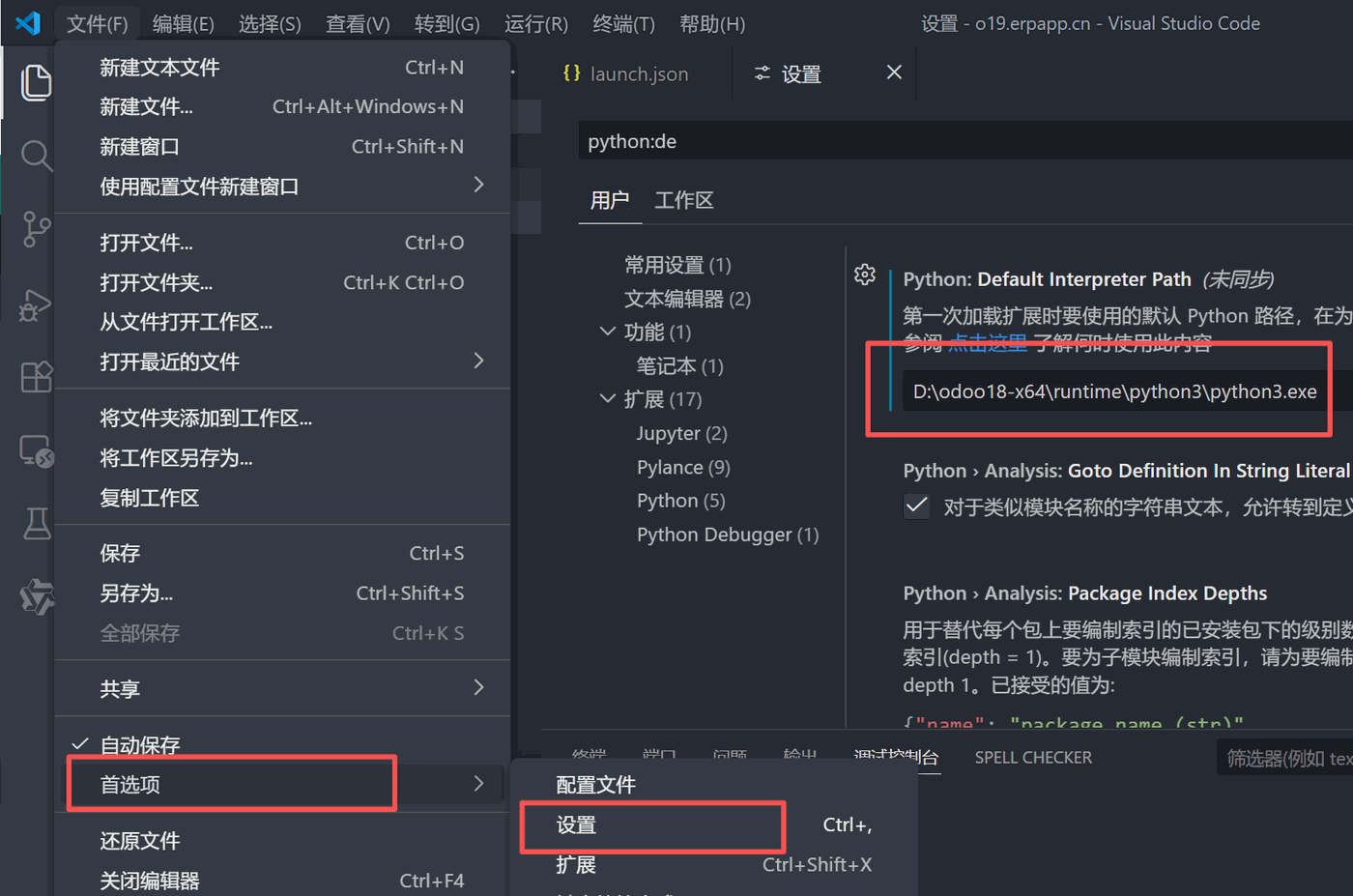The height and width of the screenshot is (896, 1353).
Task: Open the Explorer view in the activity bar
Action: pos(36,82)
